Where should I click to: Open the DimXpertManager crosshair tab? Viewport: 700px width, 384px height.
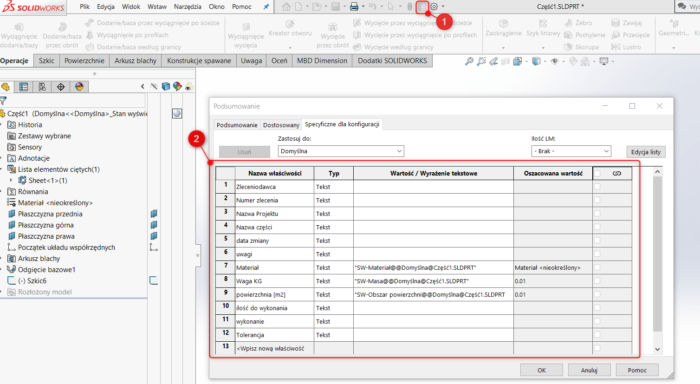pyautogui.click(x=61, y=87)
